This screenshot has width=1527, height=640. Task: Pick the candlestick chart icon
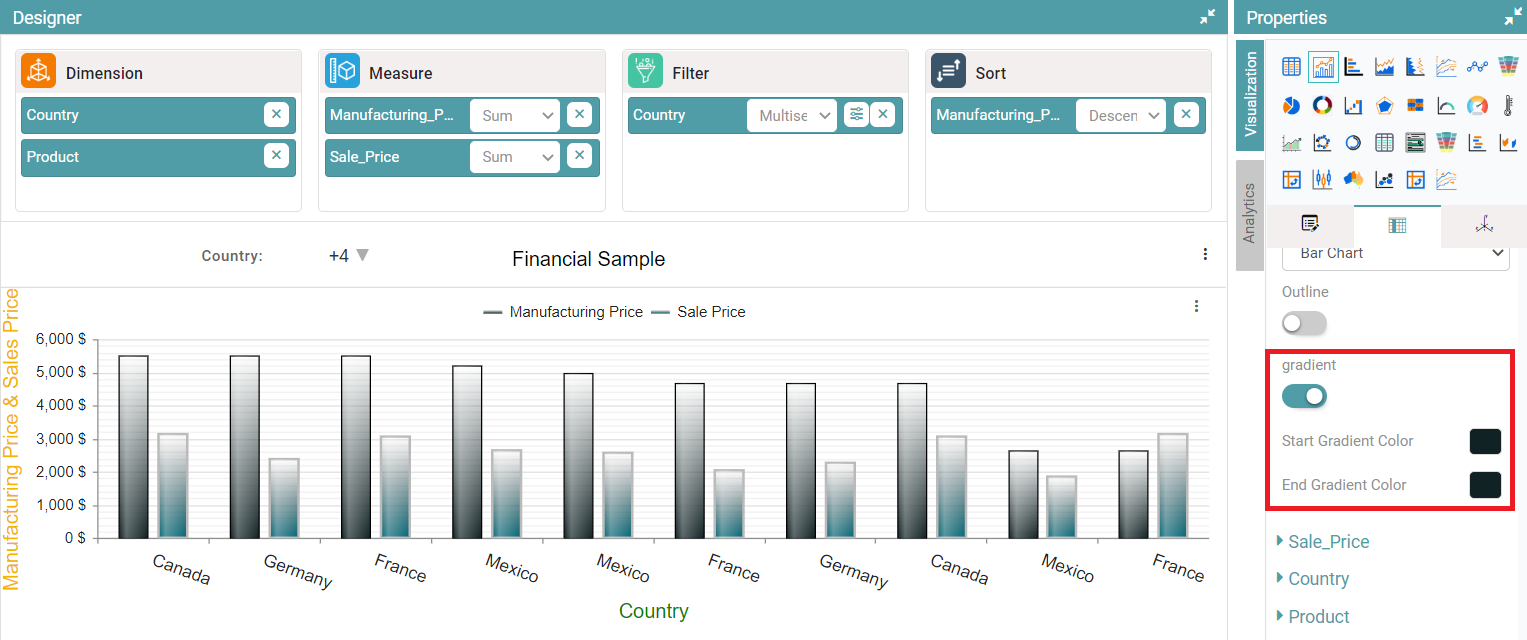pos(1322,179)
